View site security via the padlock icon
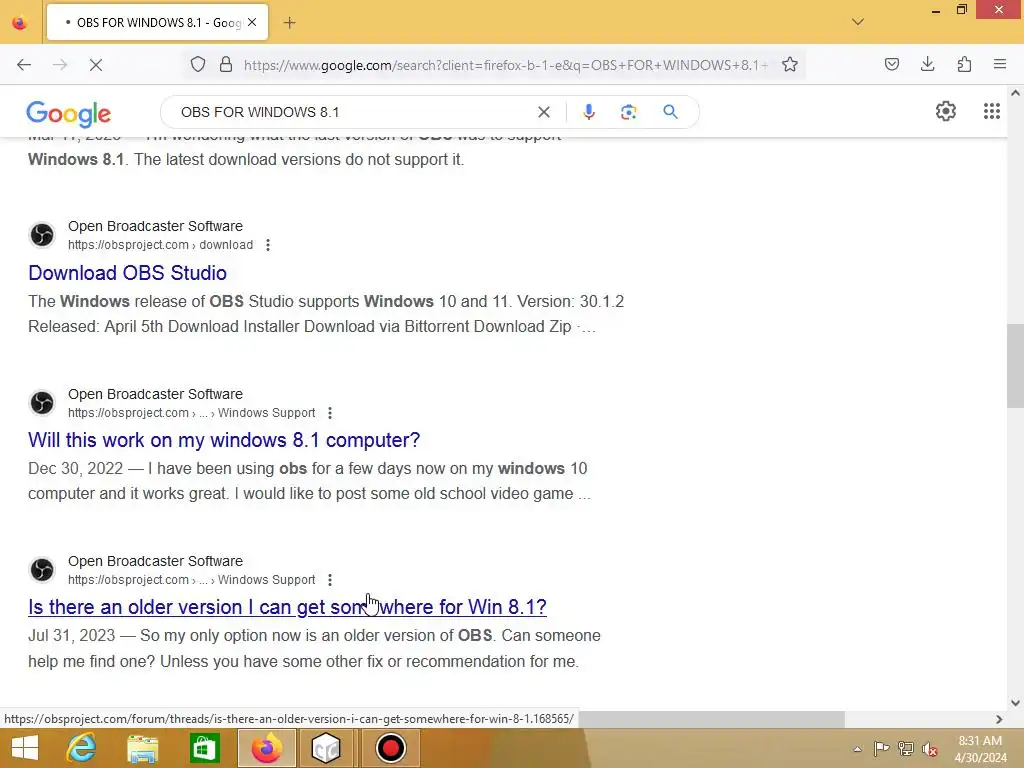This screenshot has width=1024, height=768. 226,64
